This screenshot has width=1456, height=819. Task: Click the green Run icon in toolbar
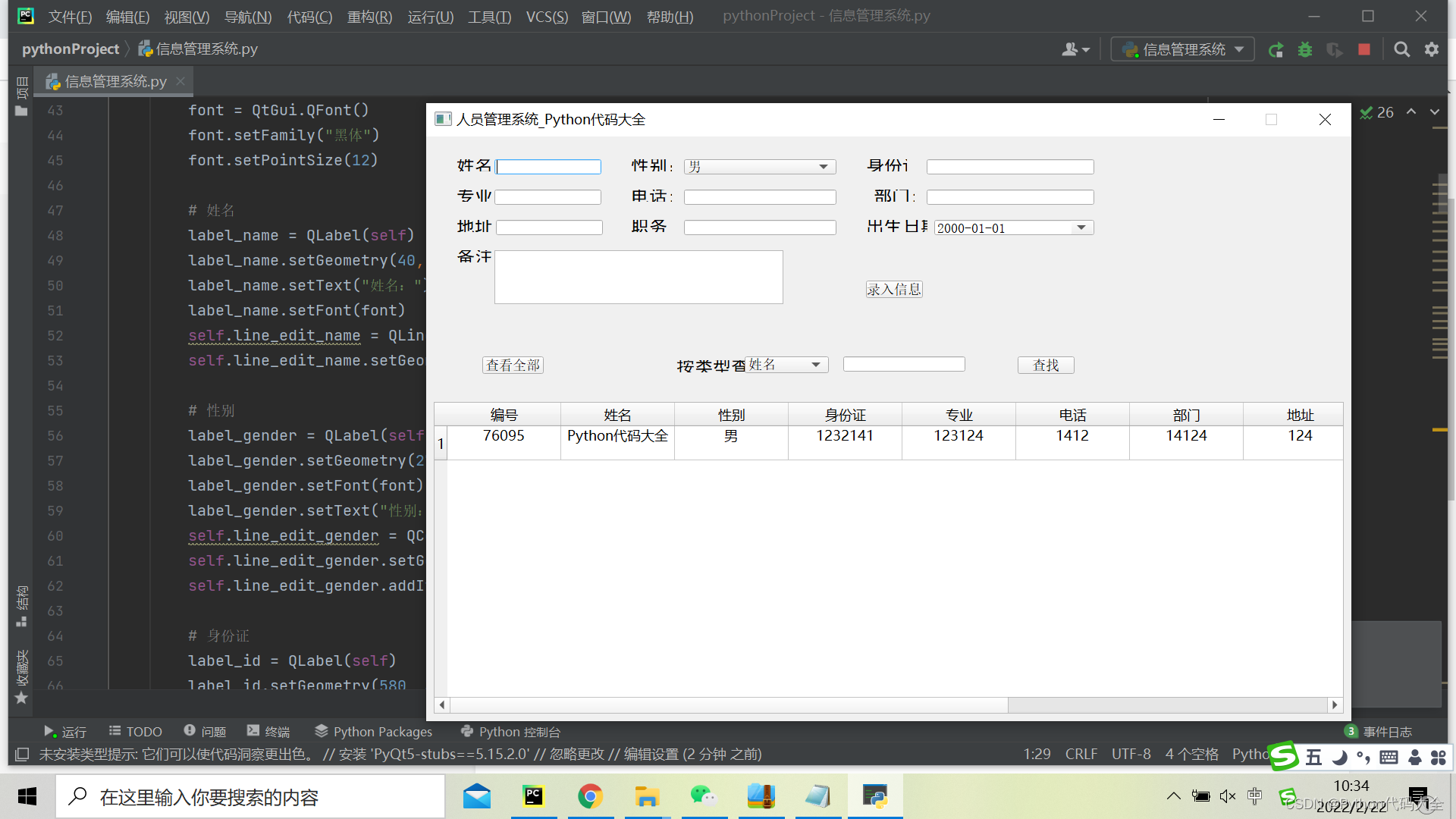point(1276,50)
